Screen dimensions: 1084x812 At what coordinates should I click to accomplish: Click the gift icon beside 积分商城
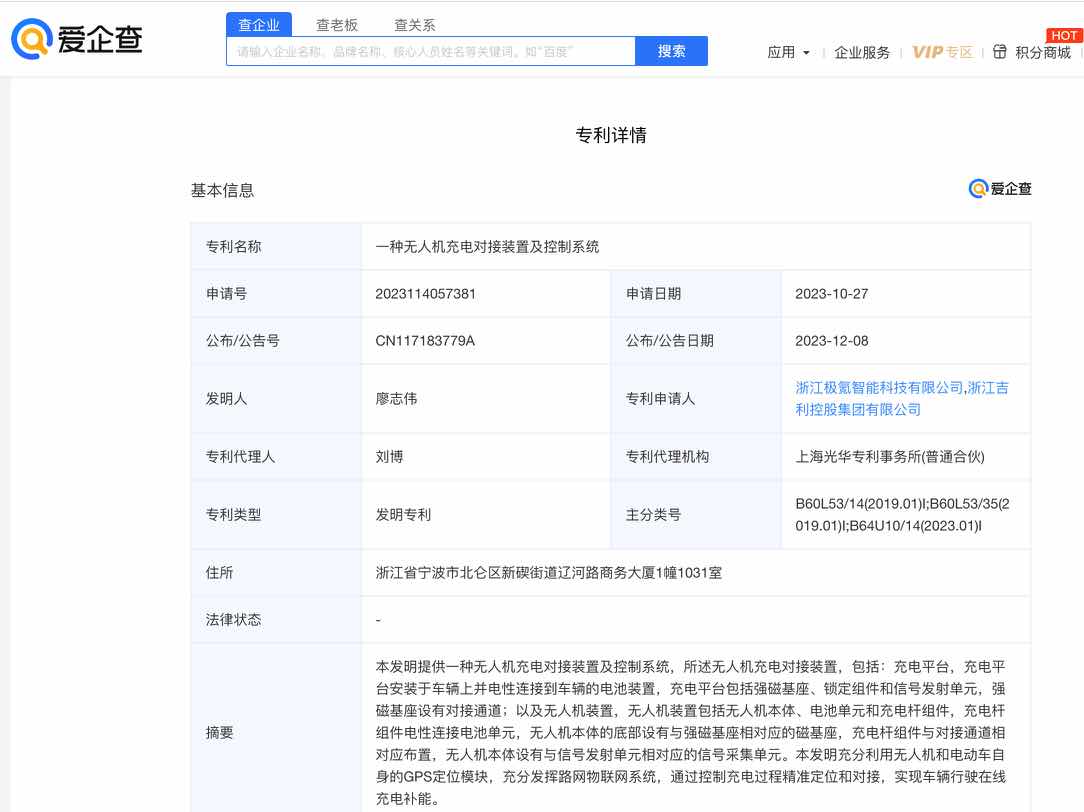click(x=1000, y=51)
